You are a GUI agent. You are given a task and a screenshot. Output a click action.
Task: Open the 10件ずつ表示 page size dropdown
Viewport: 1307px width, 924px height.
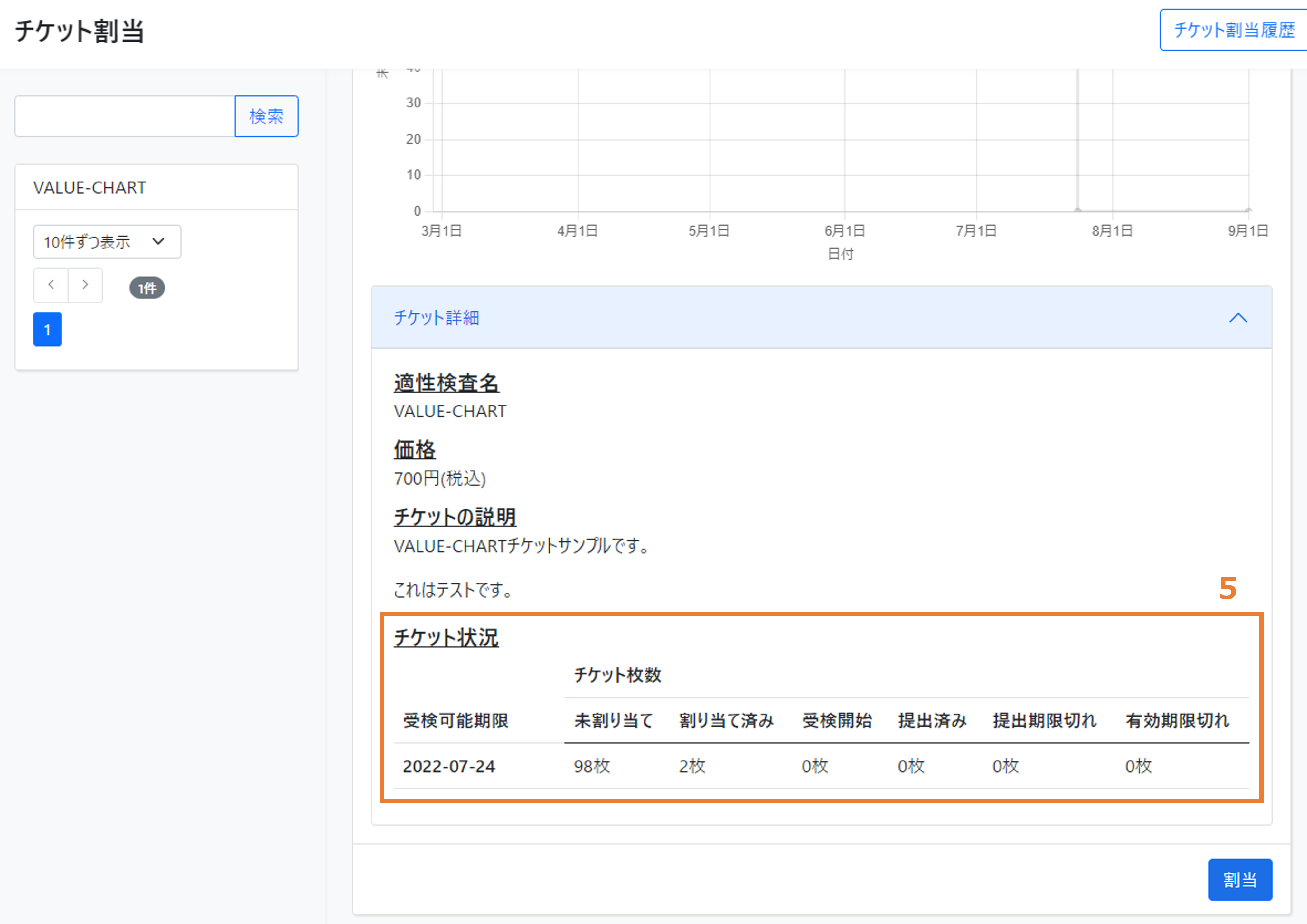pyautogui.click(x=107, y=242)
